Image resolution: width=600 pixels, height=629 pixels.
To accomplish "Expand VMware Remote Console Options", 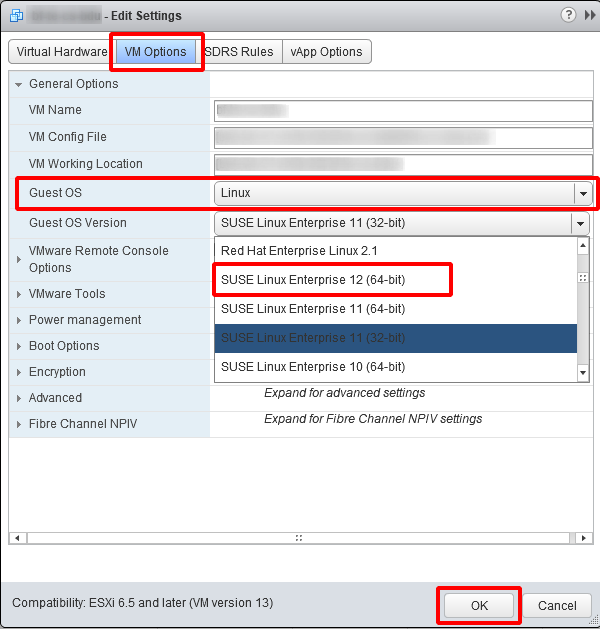I will click(19, 260).
